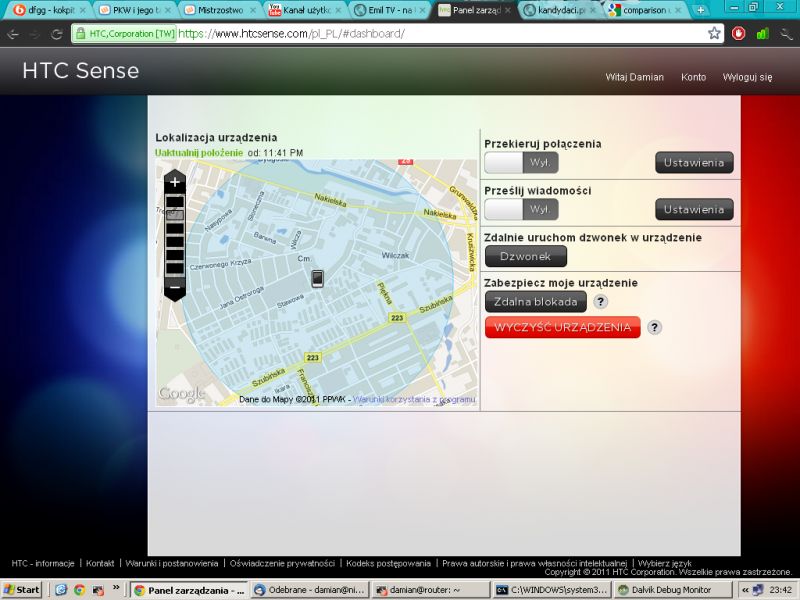
Task: Open Ustawienia for Prześlij wiadomości
Action: (694, 209)
